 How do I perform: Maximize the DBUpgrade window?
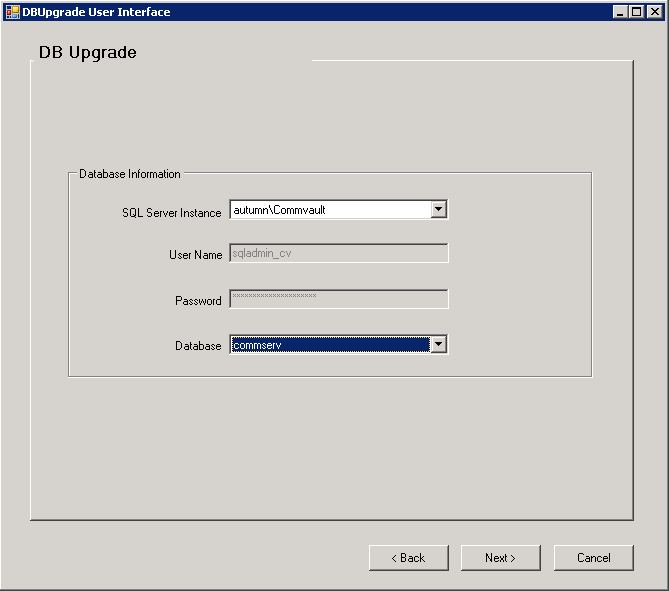637,12
